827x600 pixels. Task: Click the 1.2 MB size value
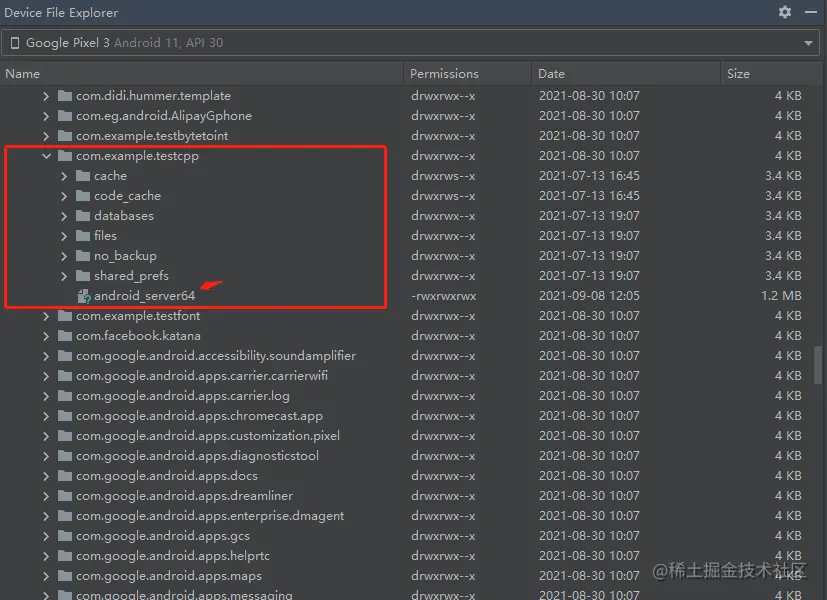(x=781, y=296)
